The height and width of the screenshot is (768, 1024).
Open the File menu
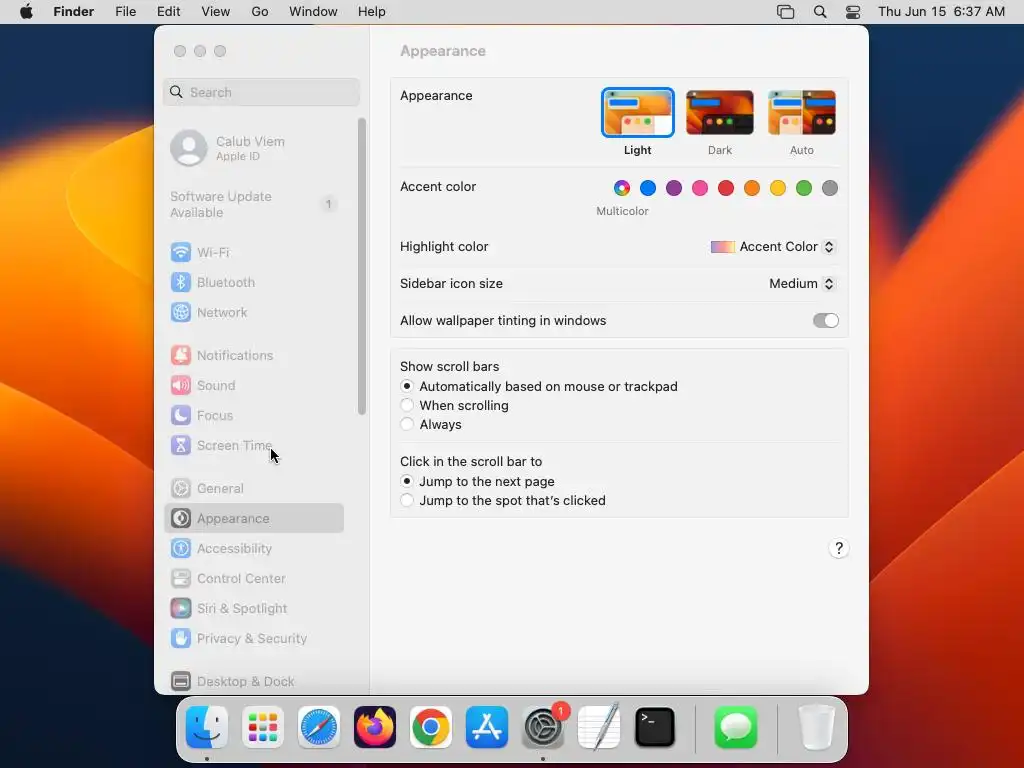click(x=125, y=12)
